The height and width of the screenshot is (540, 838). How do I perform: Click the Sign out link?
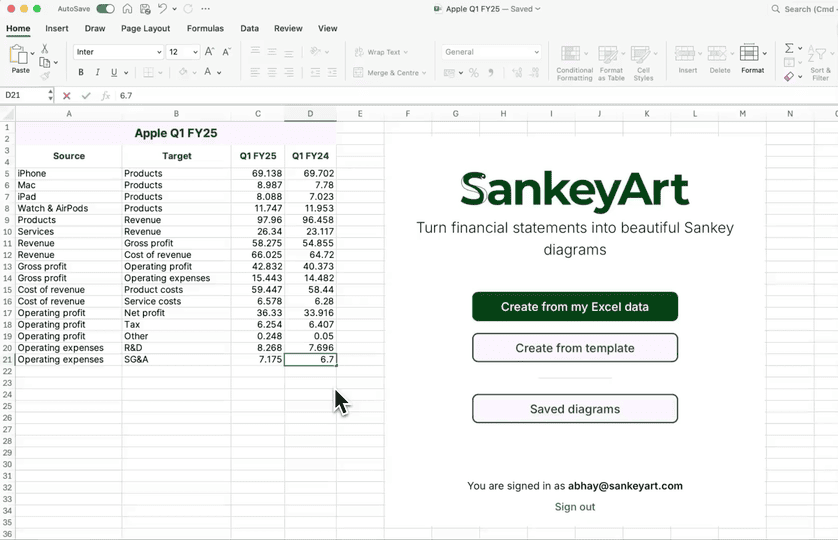[575, 507]
